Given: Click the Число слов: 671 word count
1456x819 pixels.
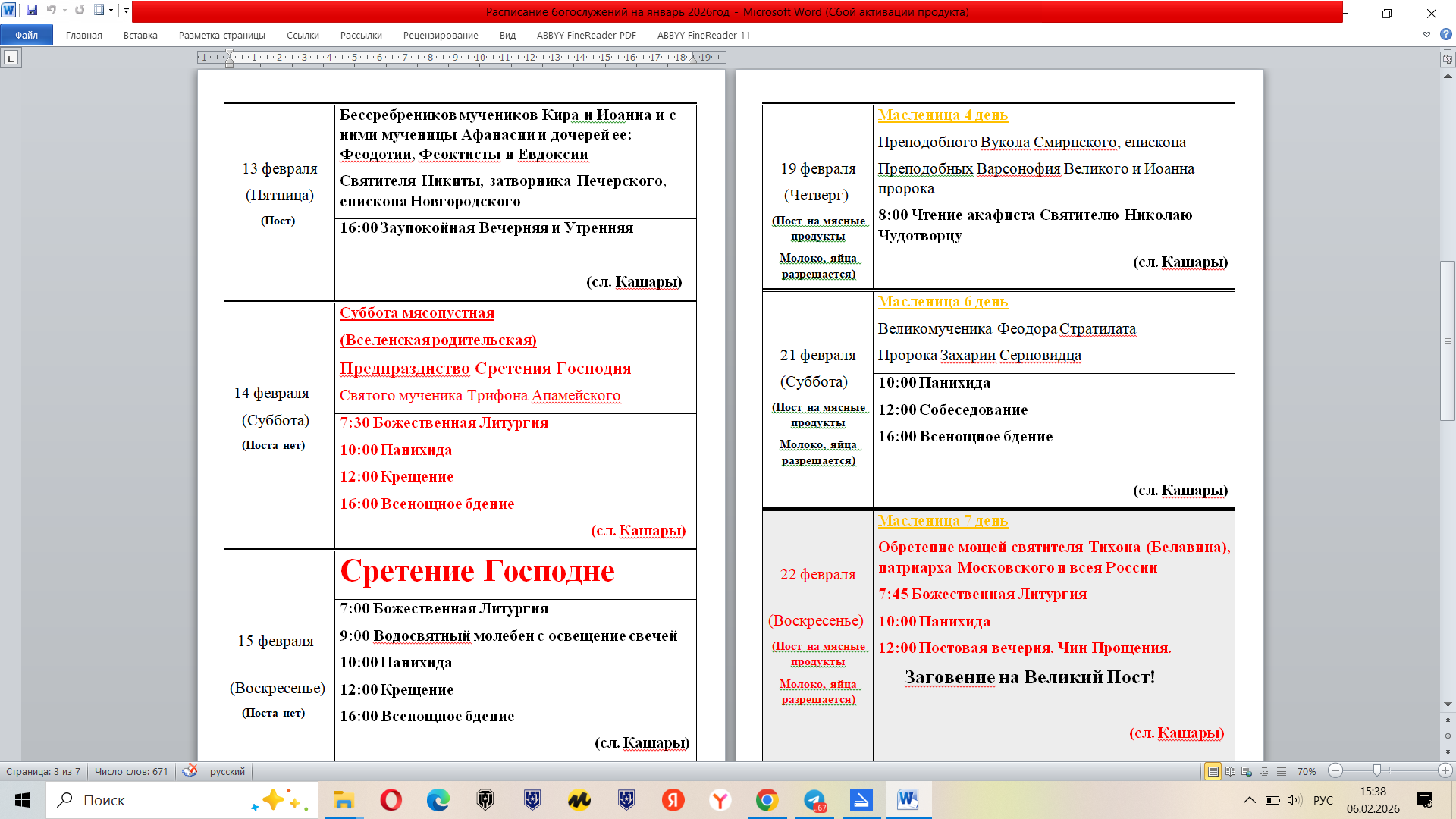Looking at the screenshot, I should pos(131,771).
